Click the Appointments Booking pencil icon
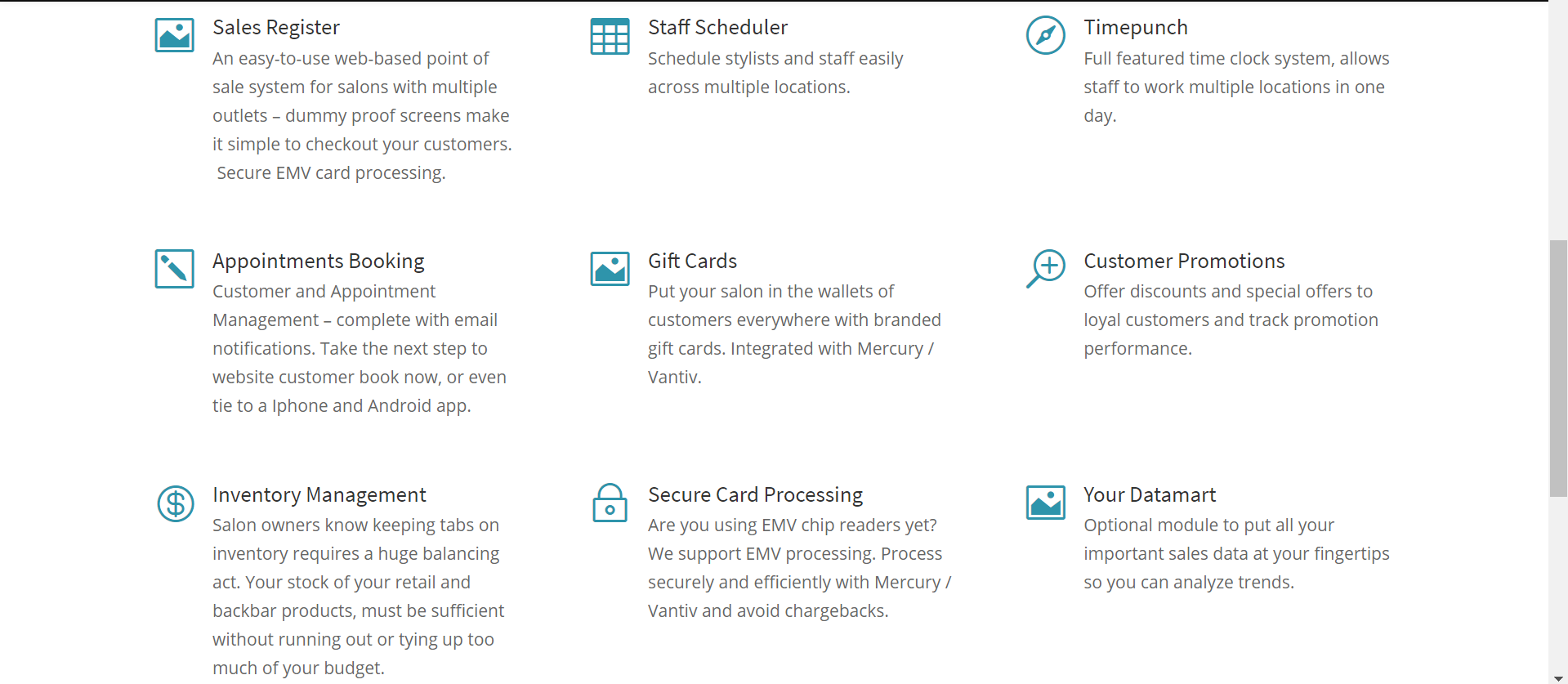 [x=174, y=269]
